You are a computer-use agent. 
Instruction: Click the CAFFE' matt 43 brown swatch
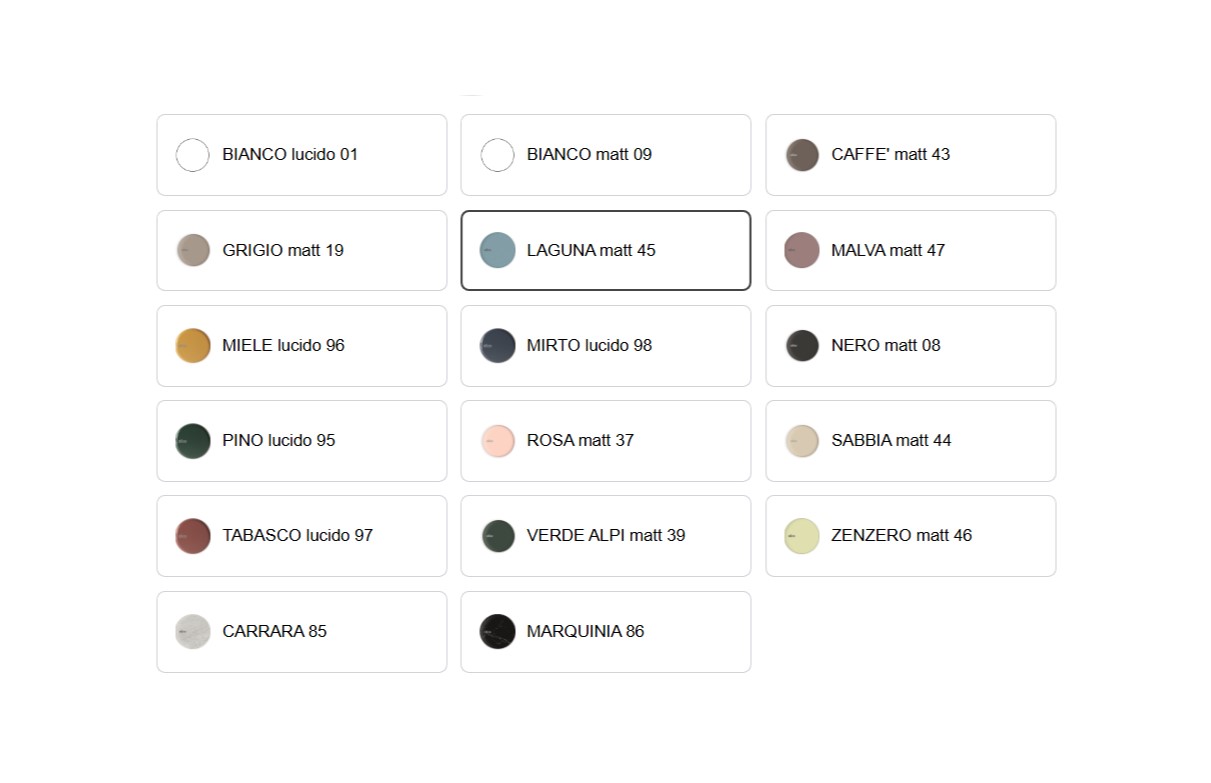[802, 155]
